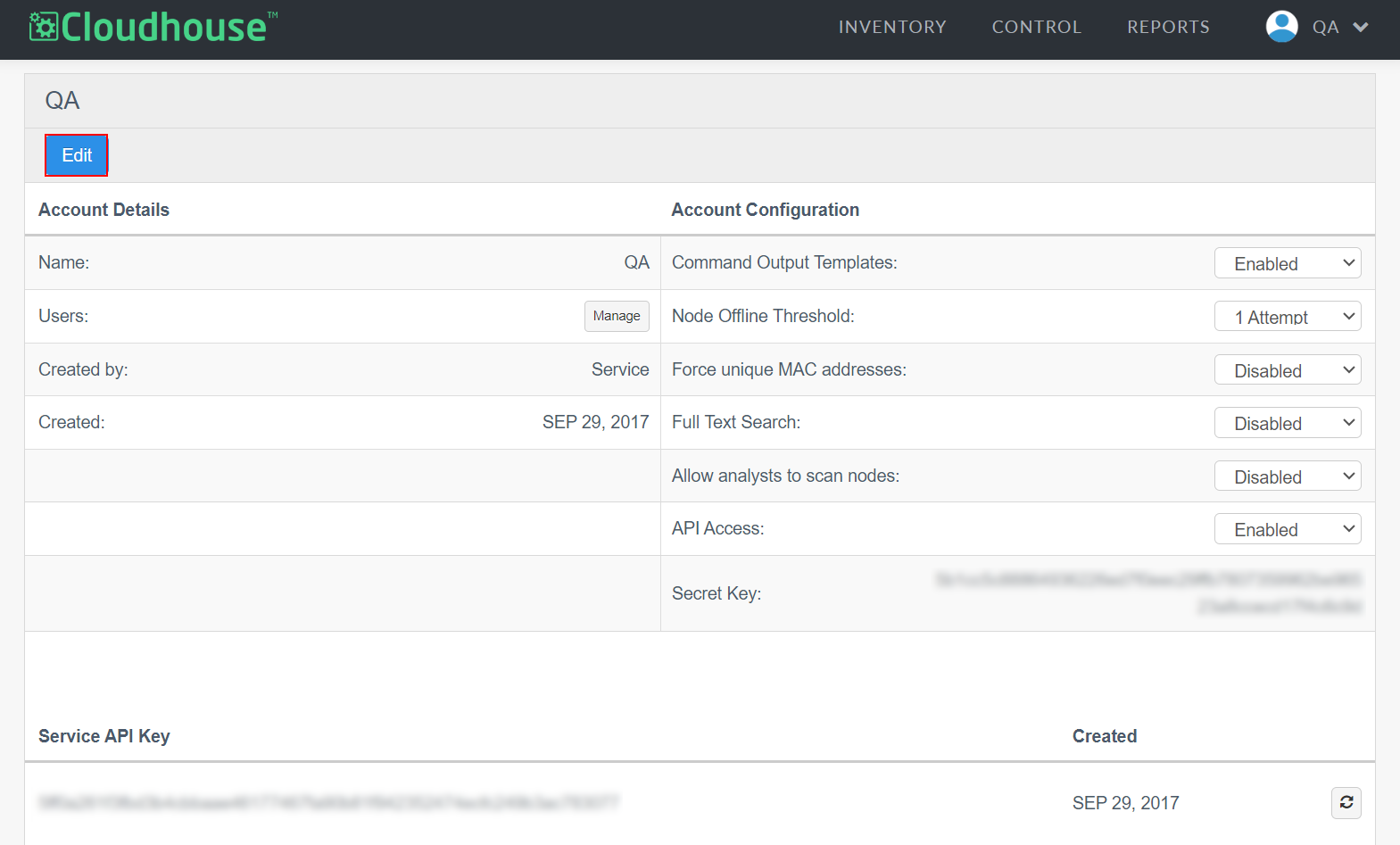Open the Force unique MAC addresses dropdown
Screen dimensions: 1400x845
[1288, 370]
